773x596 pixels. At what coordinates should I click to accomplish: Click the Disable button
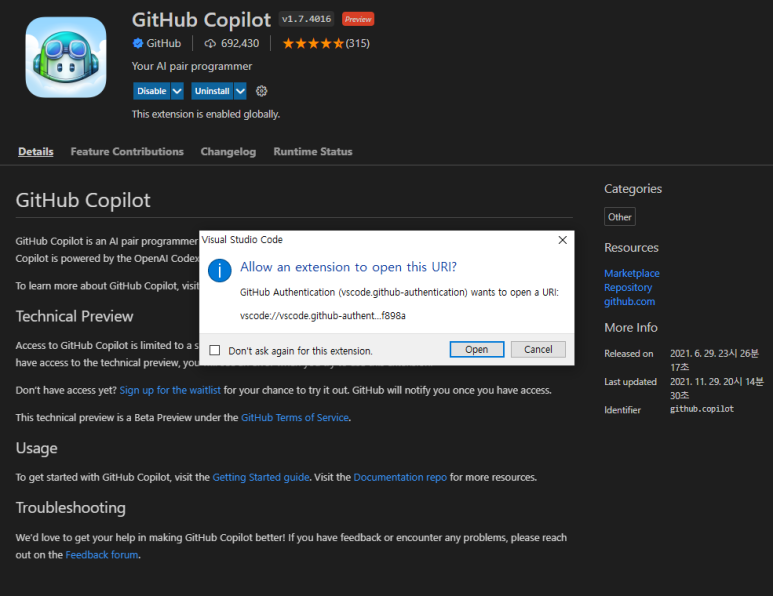(151, 91)
